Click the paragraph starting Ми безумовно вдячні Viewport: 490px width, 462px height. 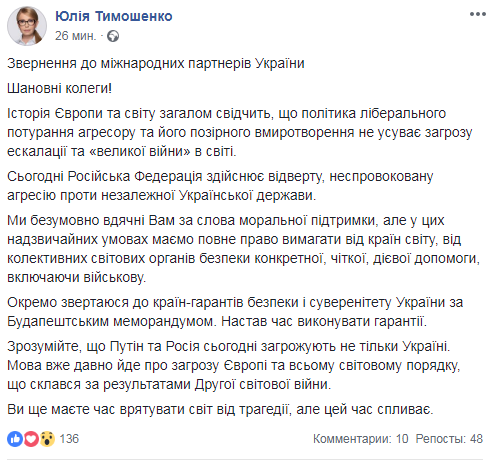pyautogui.click(x=243, y=249)
